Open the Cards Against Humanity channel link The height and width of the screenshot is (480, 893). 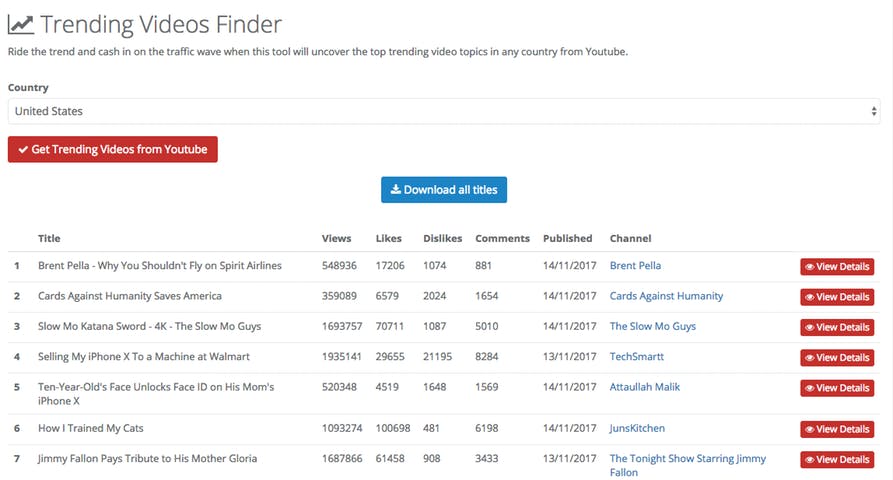666,296
